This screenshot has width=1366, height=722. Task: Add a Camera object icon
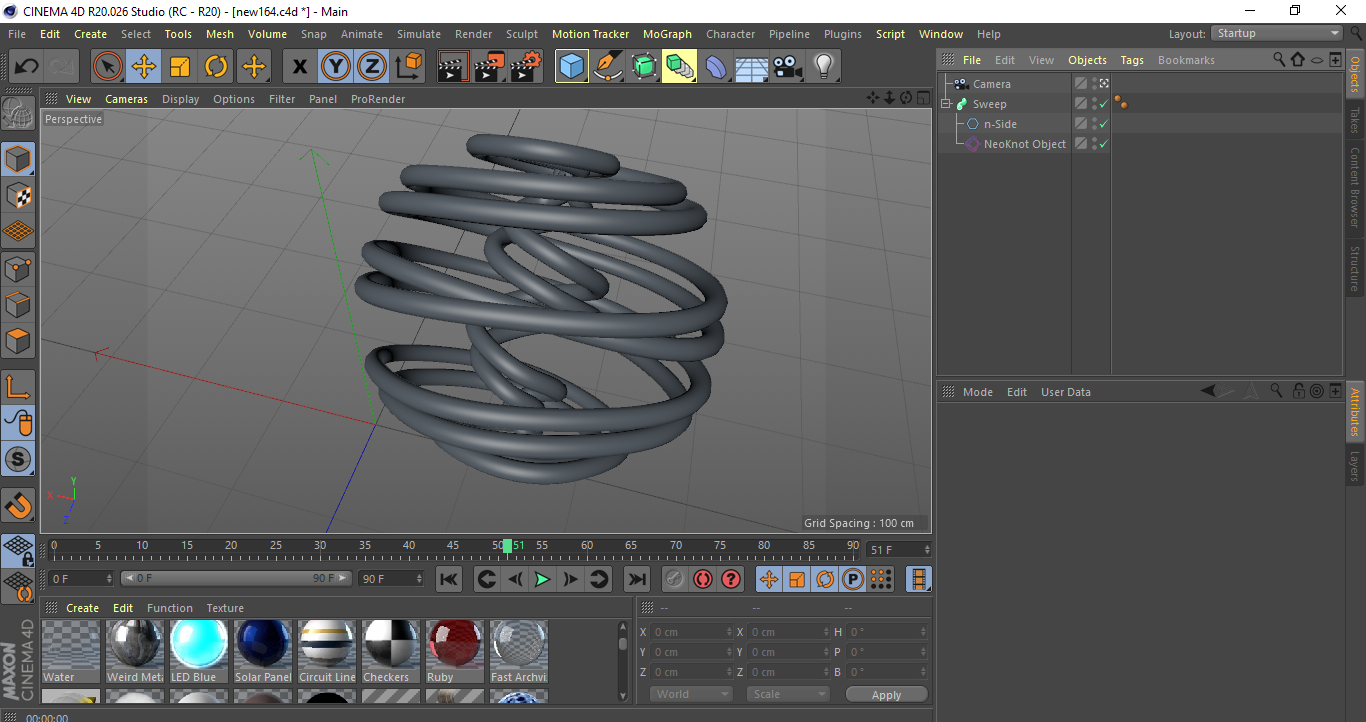tap(788, 67)
